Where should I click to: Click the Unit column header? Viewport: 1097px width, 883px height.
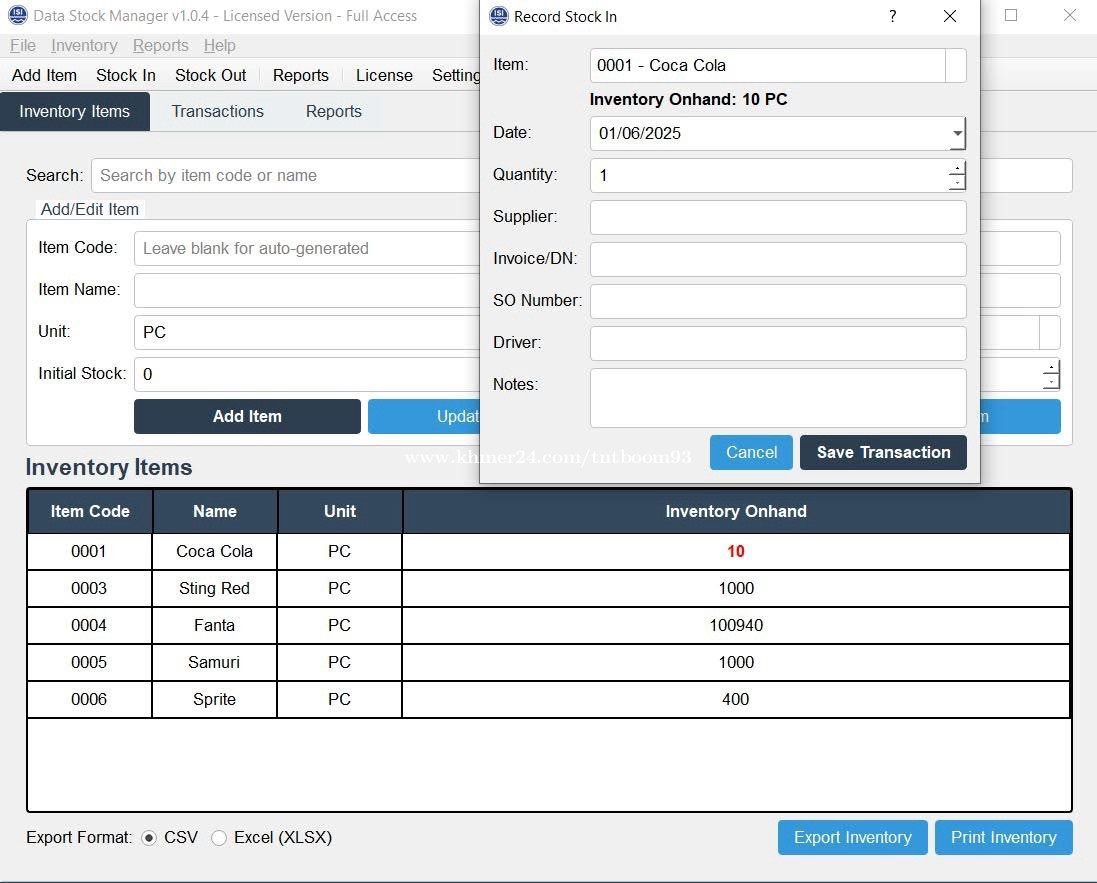(340, 511)
